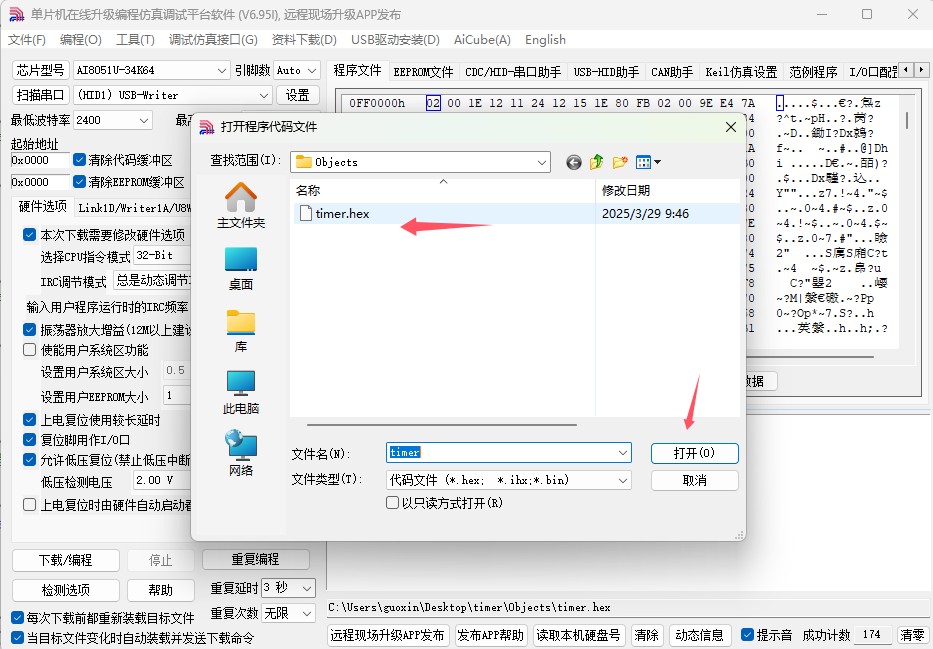The image size is (933, 649).
Task: Go back using the dialog's back arrow icon
Action: pyautogui.click(x=574, y=162)
